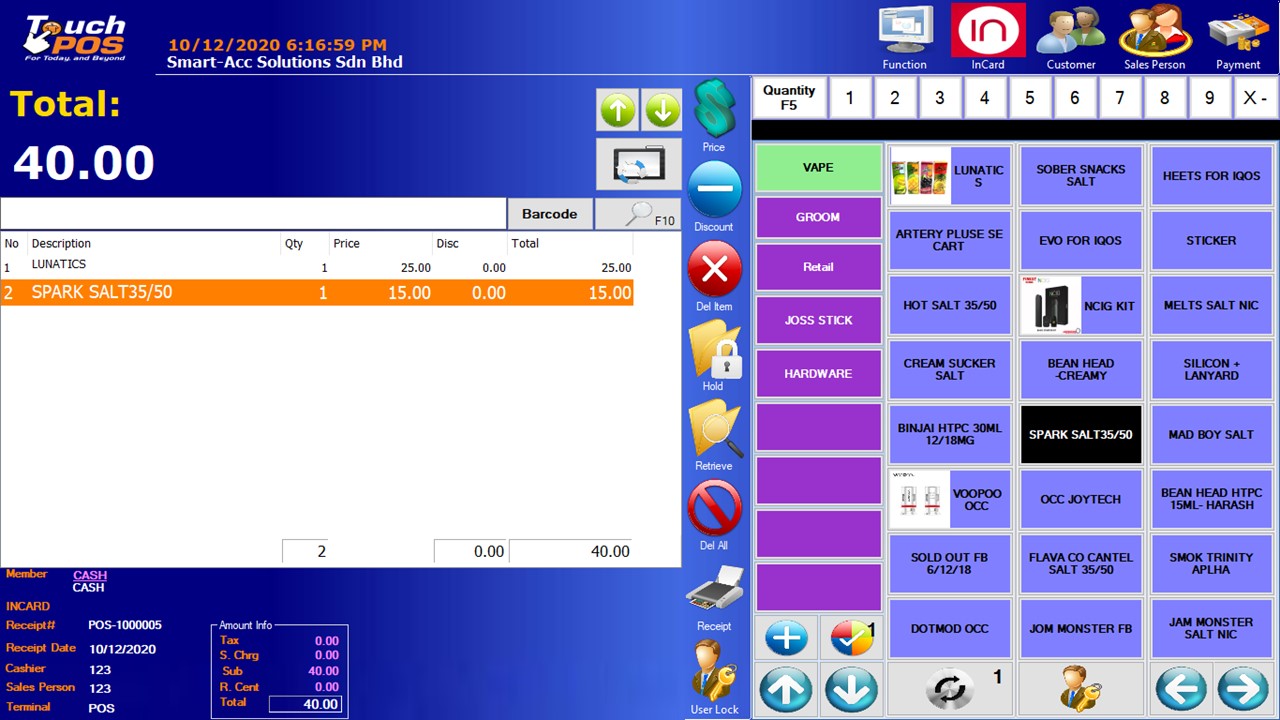The width and height of the screenshot is (1280, 720).
Task: Select the HARDWARE category
Action: coord(818,373)
